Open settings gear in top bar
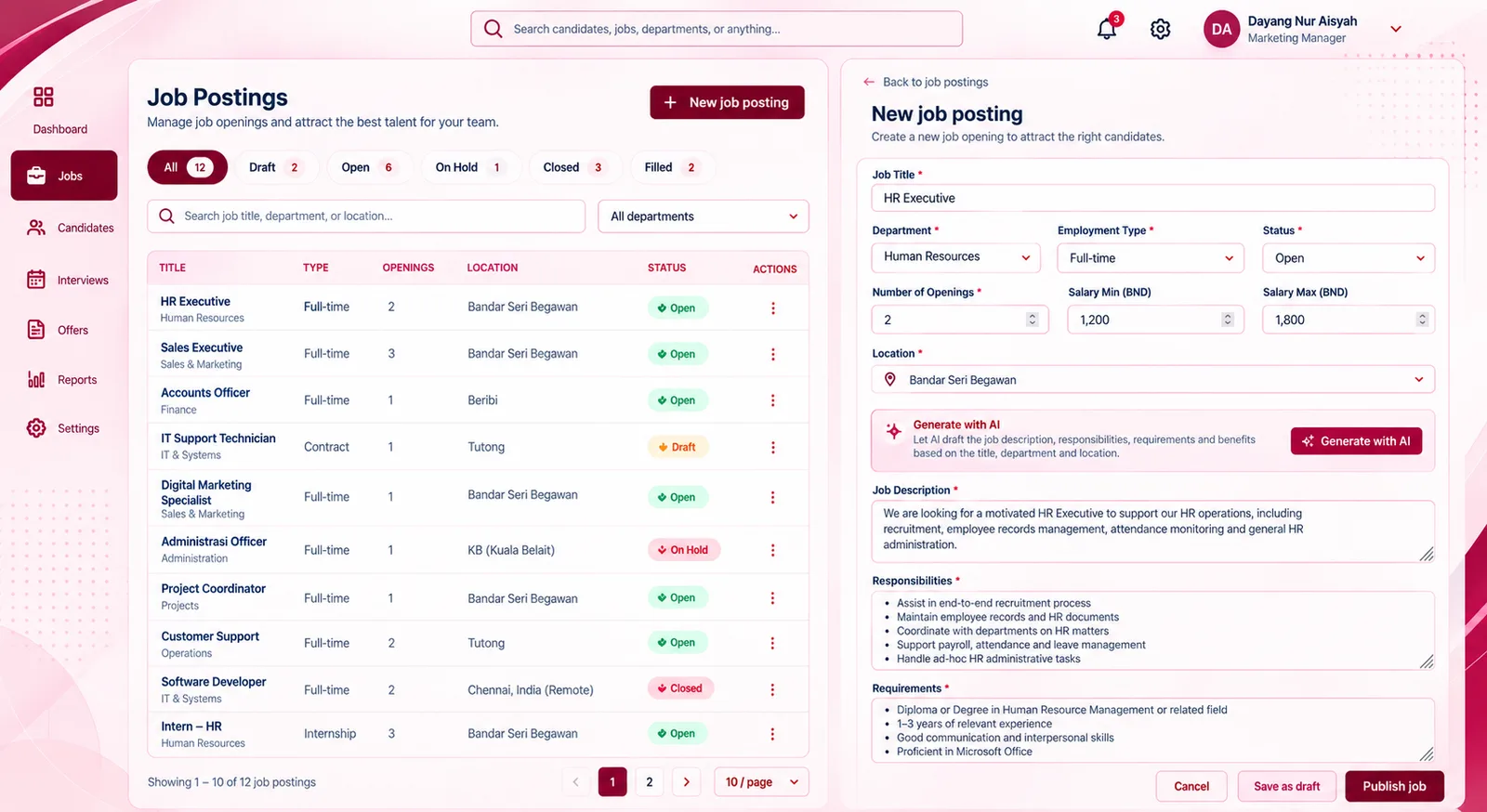1487x812 pixels. (1160, 30)
